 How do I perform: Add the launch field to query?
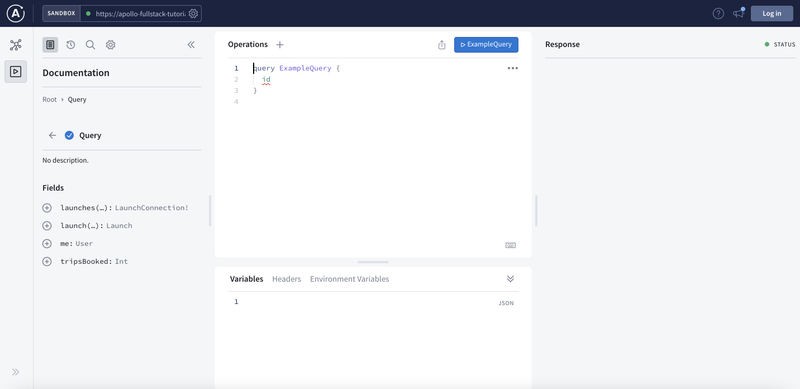[x=47, y=226]
